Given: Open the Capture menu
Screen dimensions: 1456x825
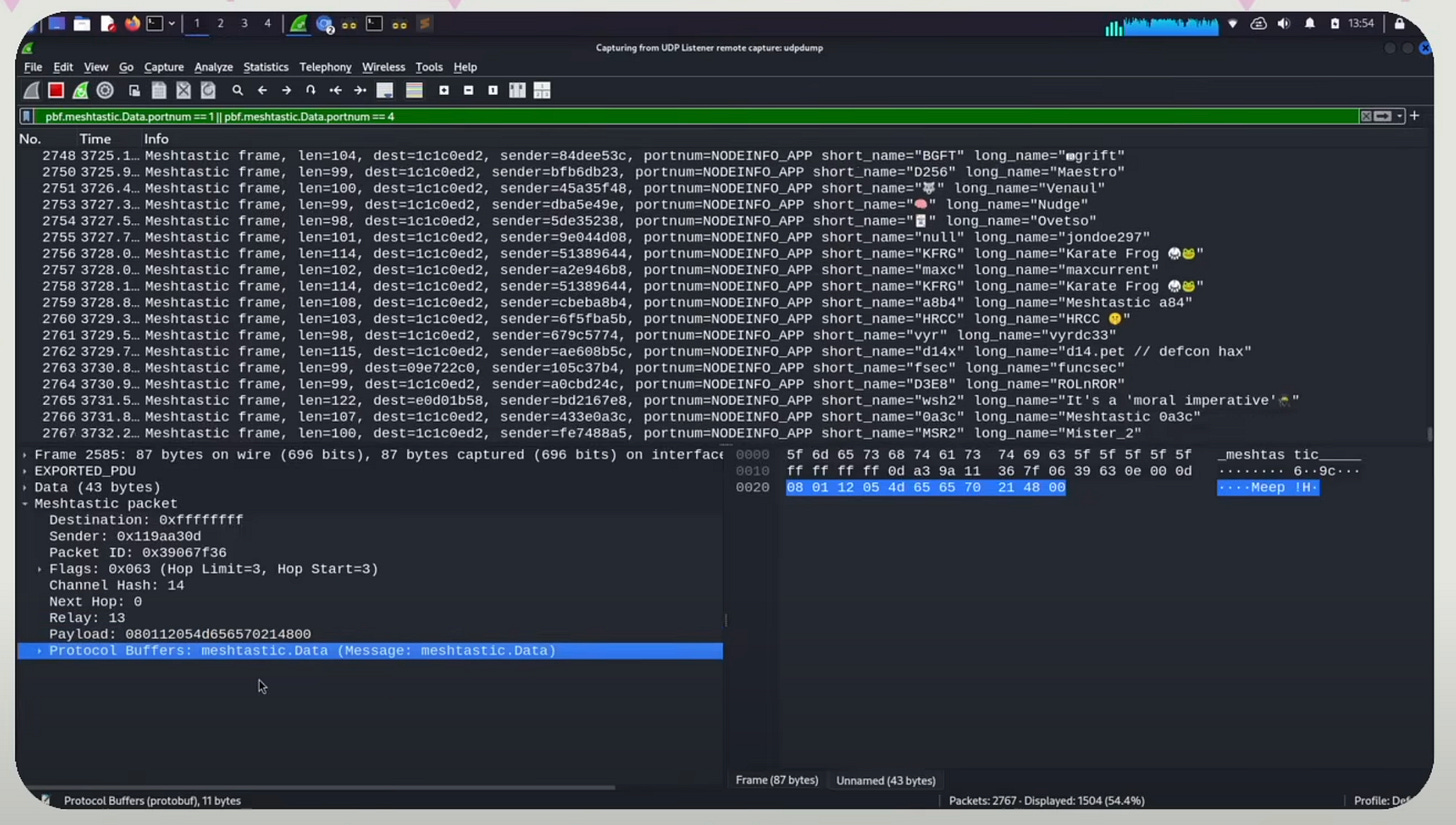Looking at the screenshot, I should point(164,67).
